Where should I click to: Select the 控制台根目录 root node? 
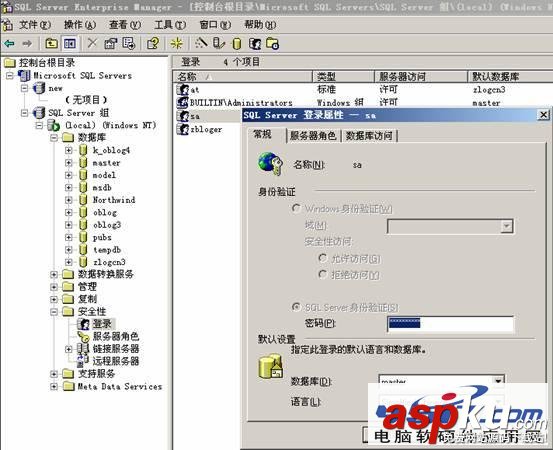click(x=47, y=63)
